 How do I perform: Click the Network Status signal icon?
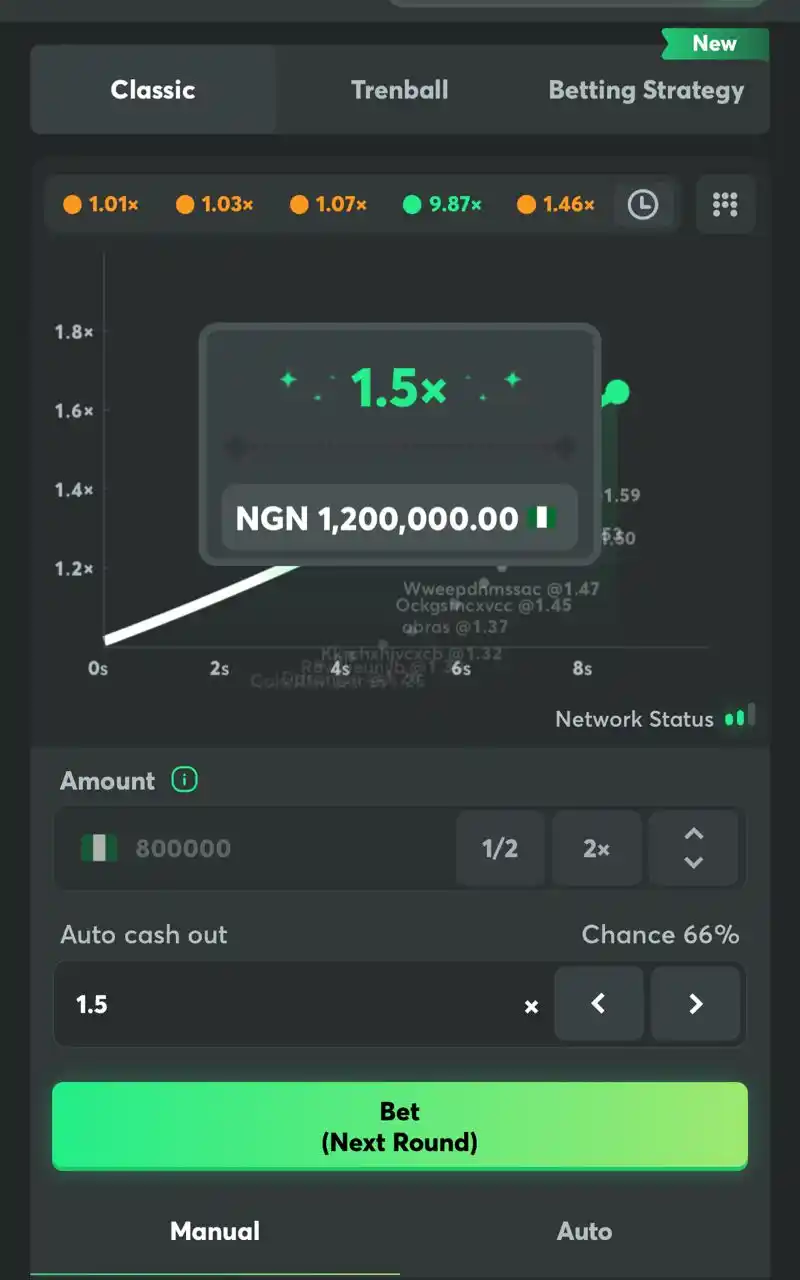click(740, 717)
